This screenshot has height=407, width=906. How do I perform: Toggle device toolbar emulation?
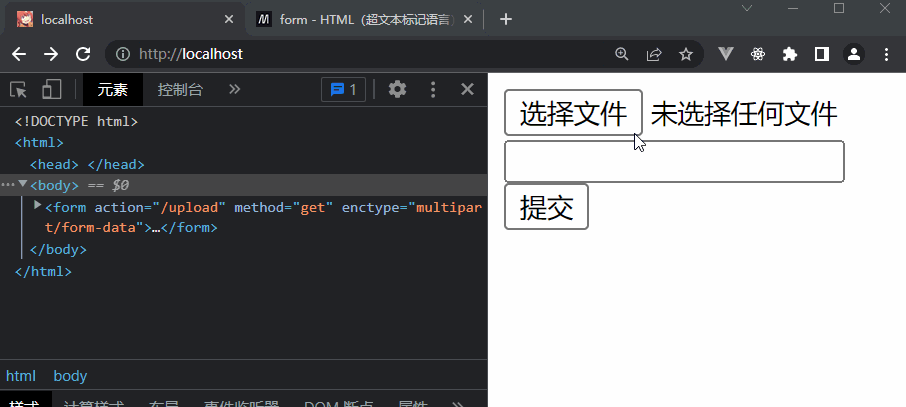(51, 90)
